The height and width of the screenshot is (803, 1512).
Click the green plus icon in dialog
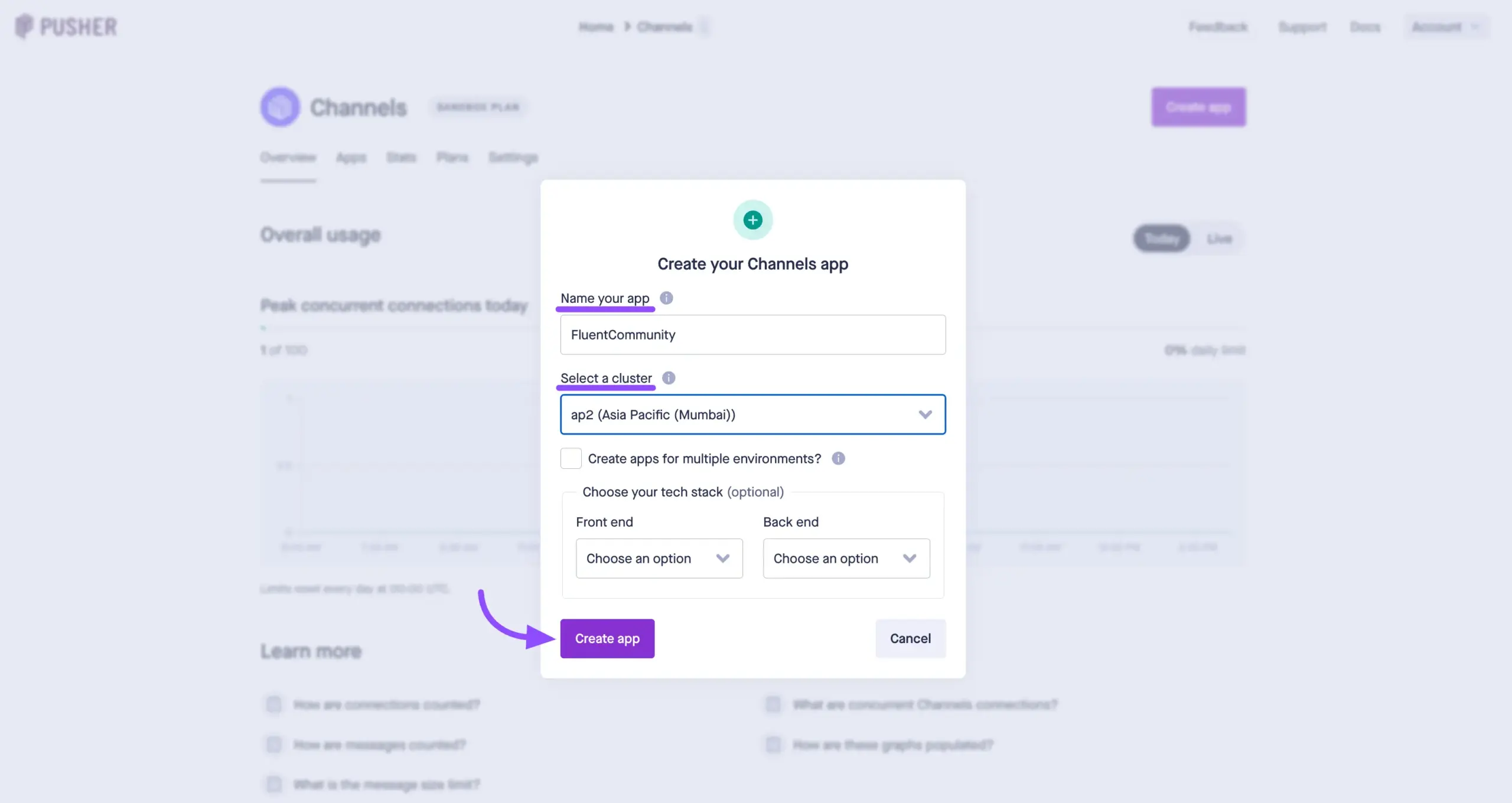click(x=752, y=220)
